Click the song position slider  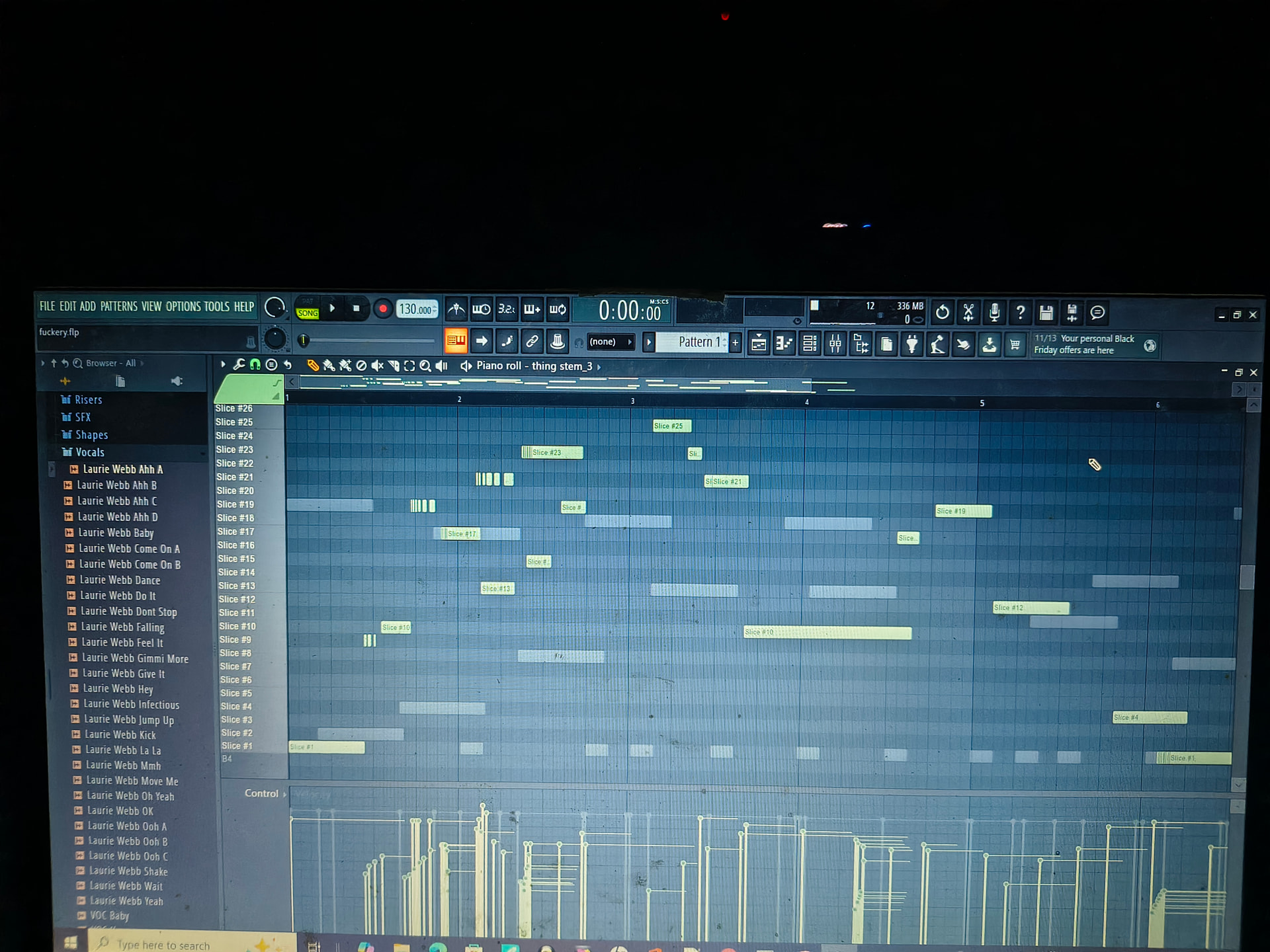[370, 341]
